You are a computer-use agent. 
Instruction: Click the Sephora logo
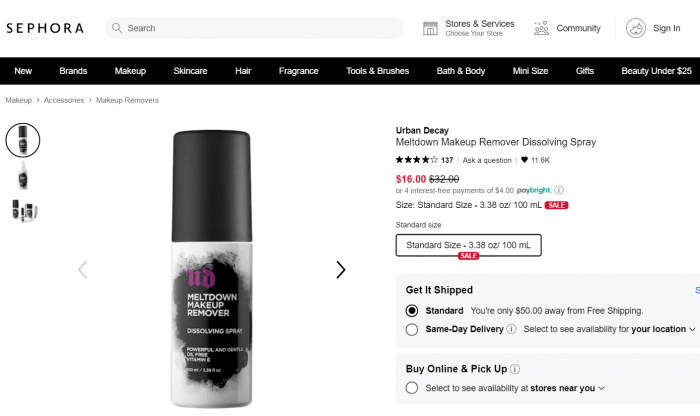45,28
